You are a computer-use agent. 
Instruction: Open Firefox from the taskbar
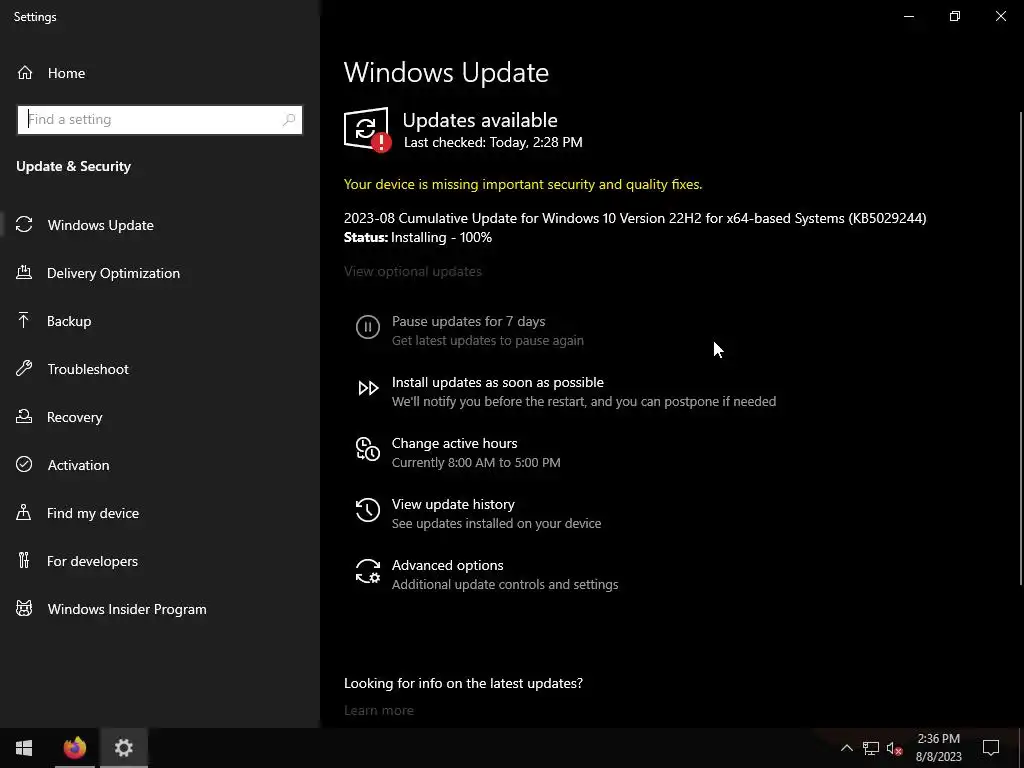(74, 748)
